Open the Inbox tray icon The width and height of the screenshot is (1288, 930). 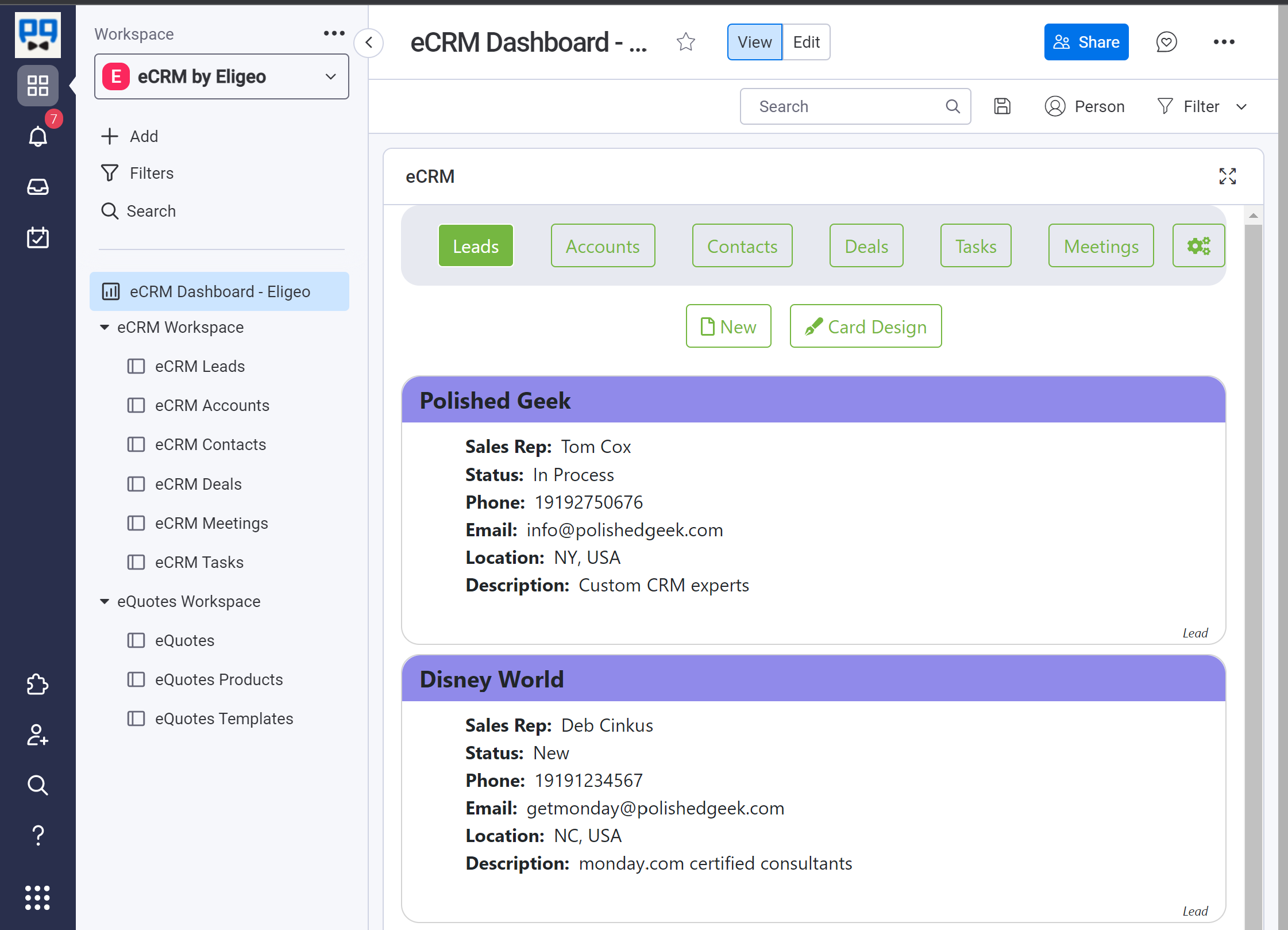[38, 187]
